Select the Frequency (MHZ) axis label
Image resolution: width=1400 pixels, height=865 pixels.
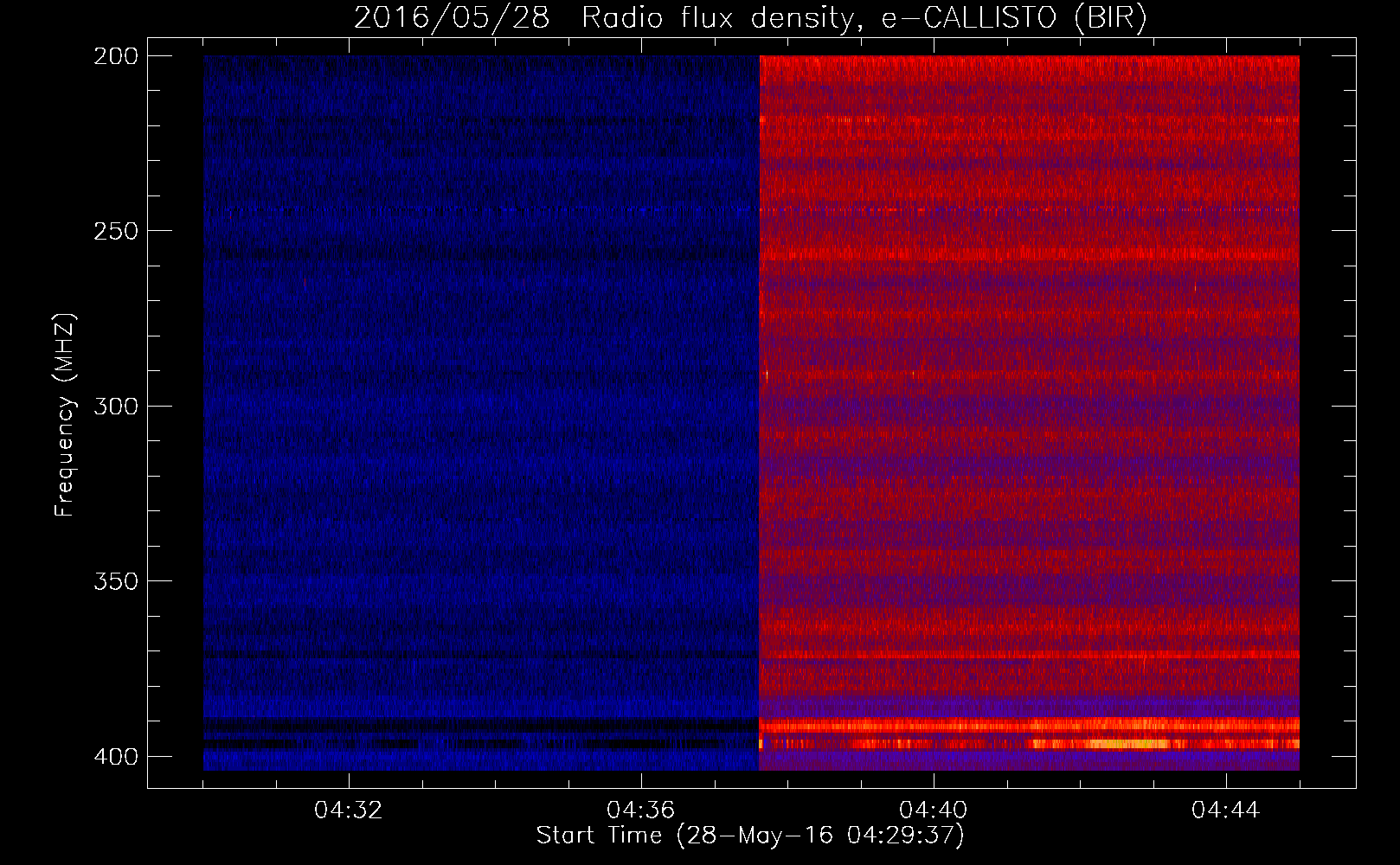pyautogui.click(x=65, y=415)
